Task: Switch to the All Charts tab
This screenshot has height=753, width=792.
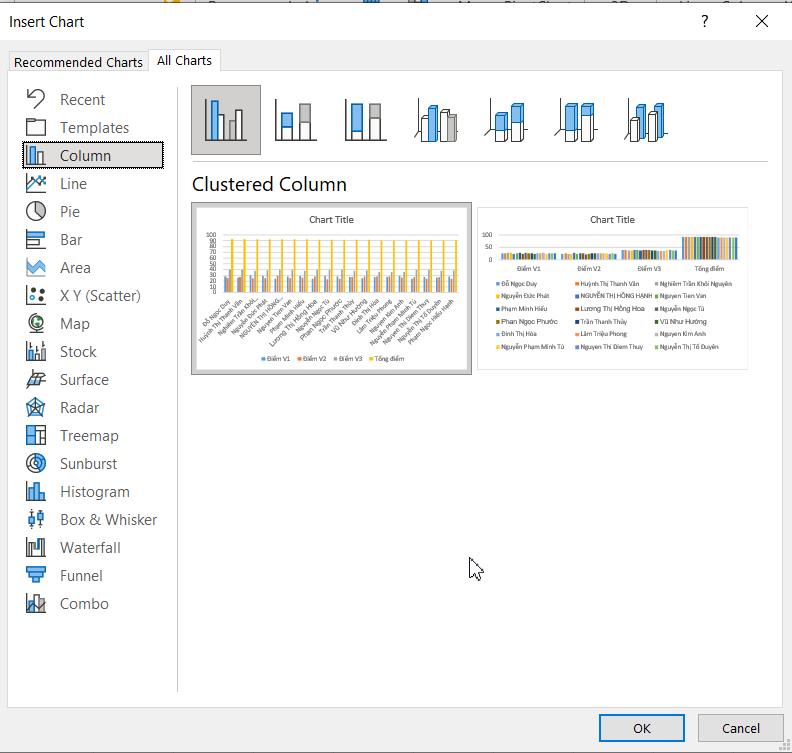Action: point(184,61)
